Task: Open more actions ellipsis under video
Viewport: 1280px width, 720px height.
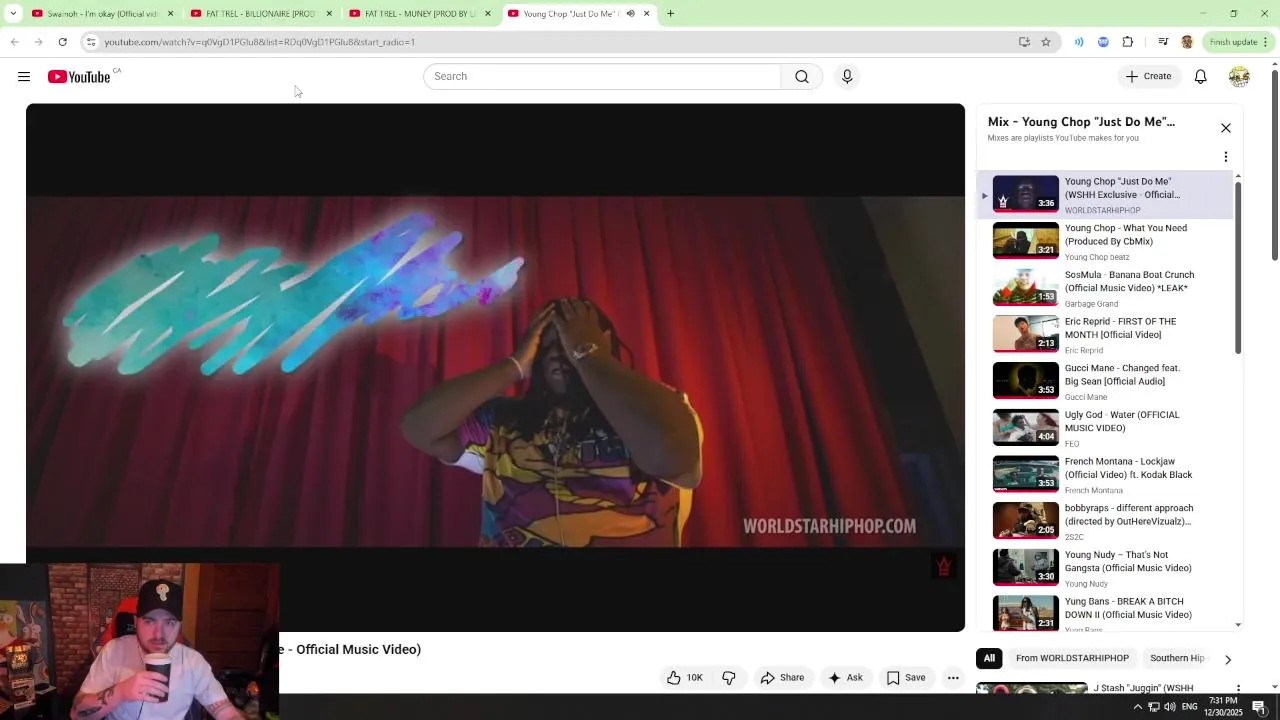Action: (953, 678)
